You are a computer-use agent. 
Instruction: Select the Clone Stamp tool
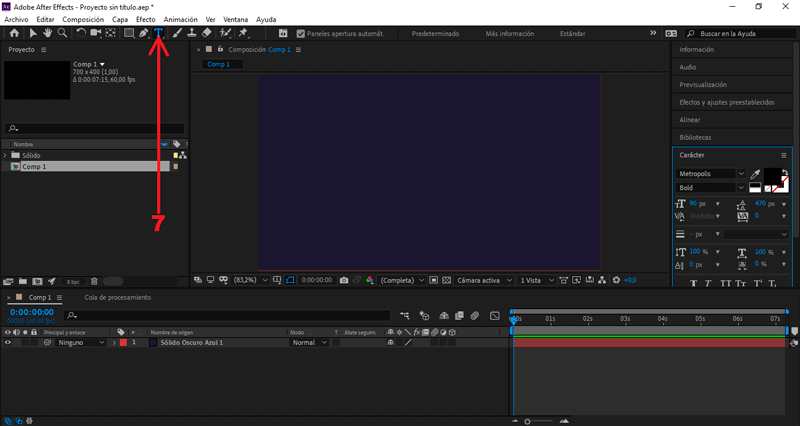[x=191, y=33]
